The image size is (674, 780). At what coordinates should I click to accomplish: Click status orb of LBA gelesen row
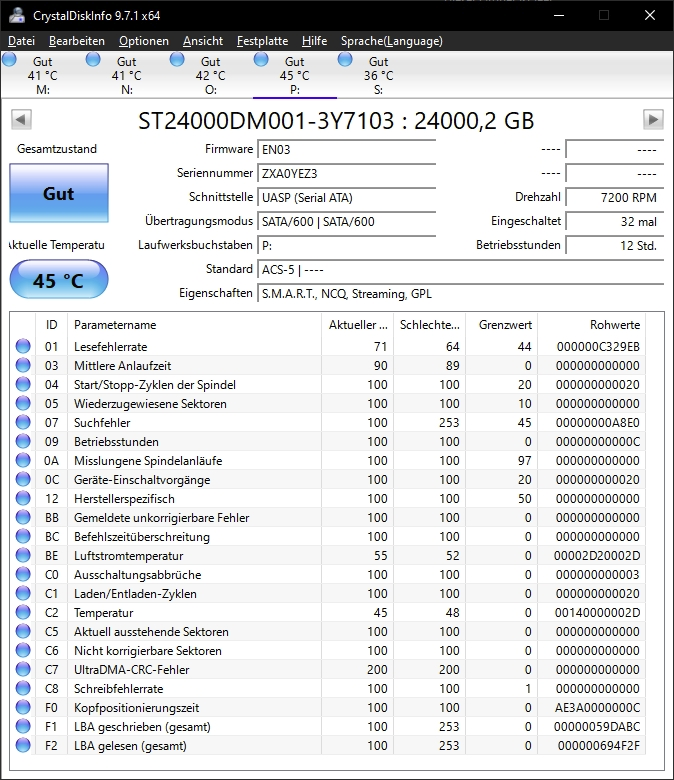pos(23,745)
